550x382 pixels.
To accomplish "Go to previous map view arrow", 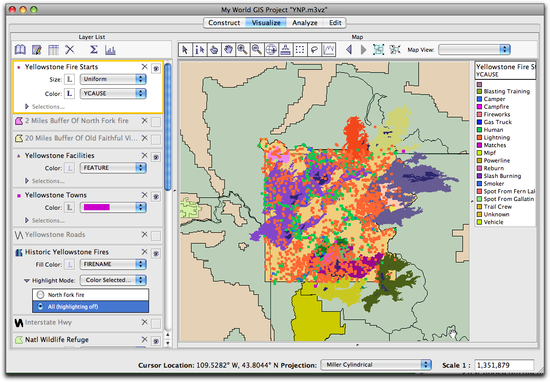I will click(x=349, y=49).
